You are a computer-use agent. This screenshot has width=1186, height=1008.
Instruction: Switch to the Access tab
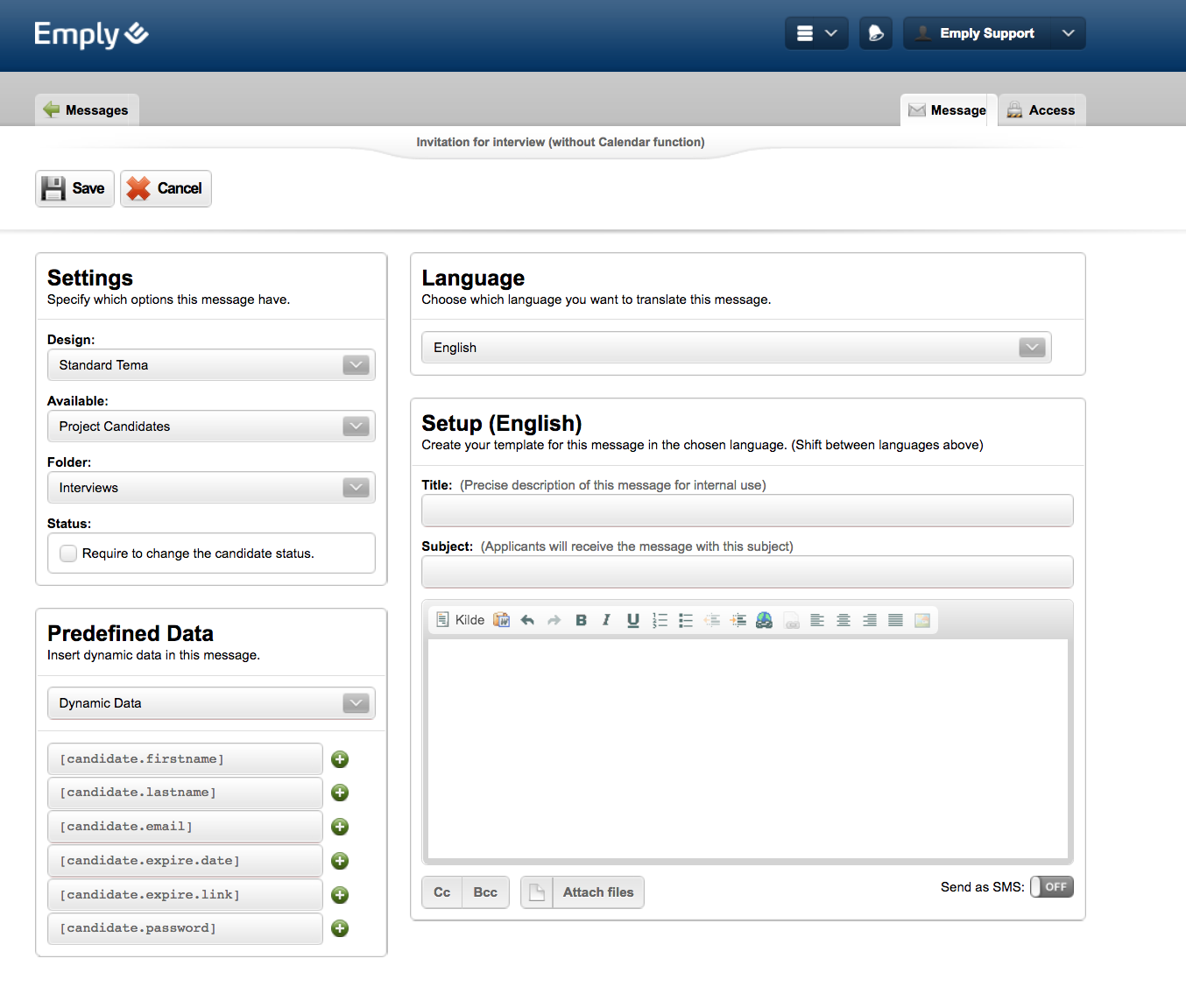pos(1041,110)
